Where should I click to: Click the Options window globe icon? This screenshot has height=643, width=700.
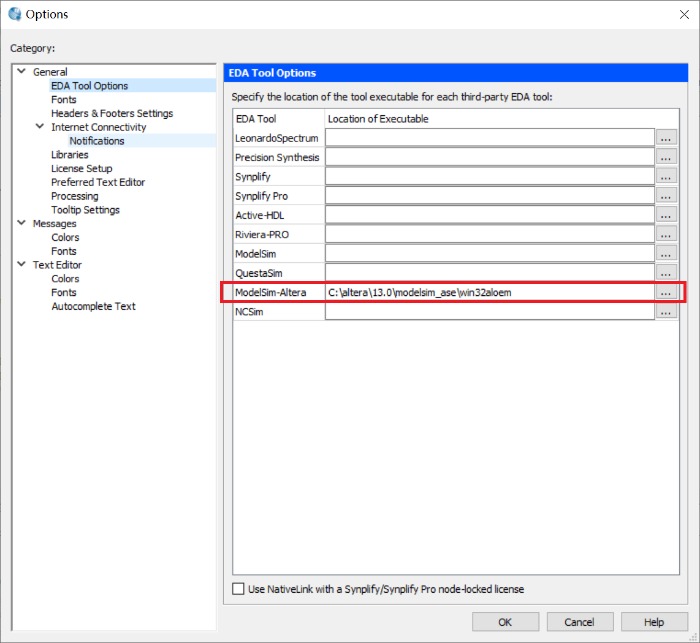pos(15,14)
